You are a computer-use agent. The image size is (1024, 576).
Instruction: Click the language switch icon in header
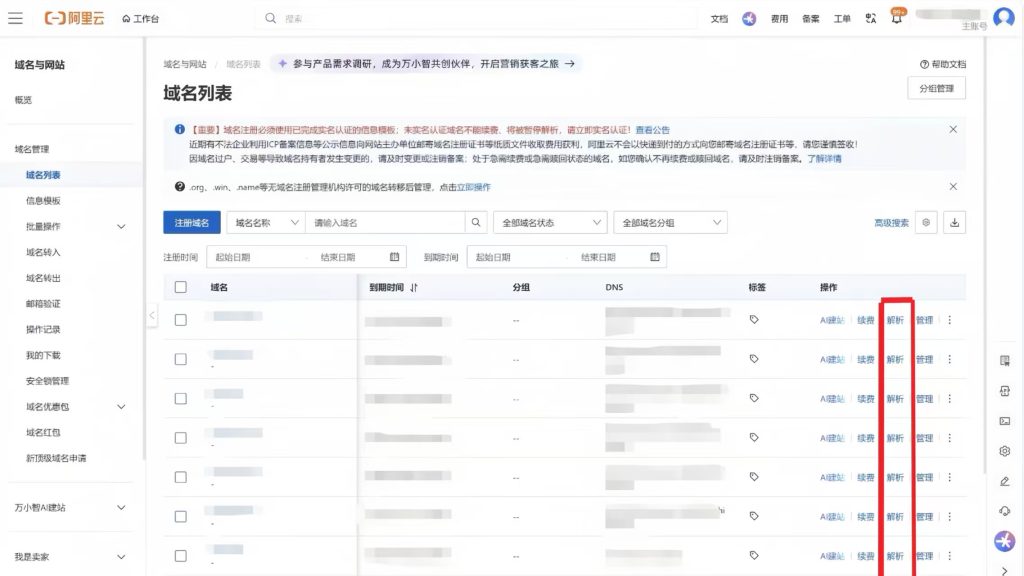(x=870, y=18)
